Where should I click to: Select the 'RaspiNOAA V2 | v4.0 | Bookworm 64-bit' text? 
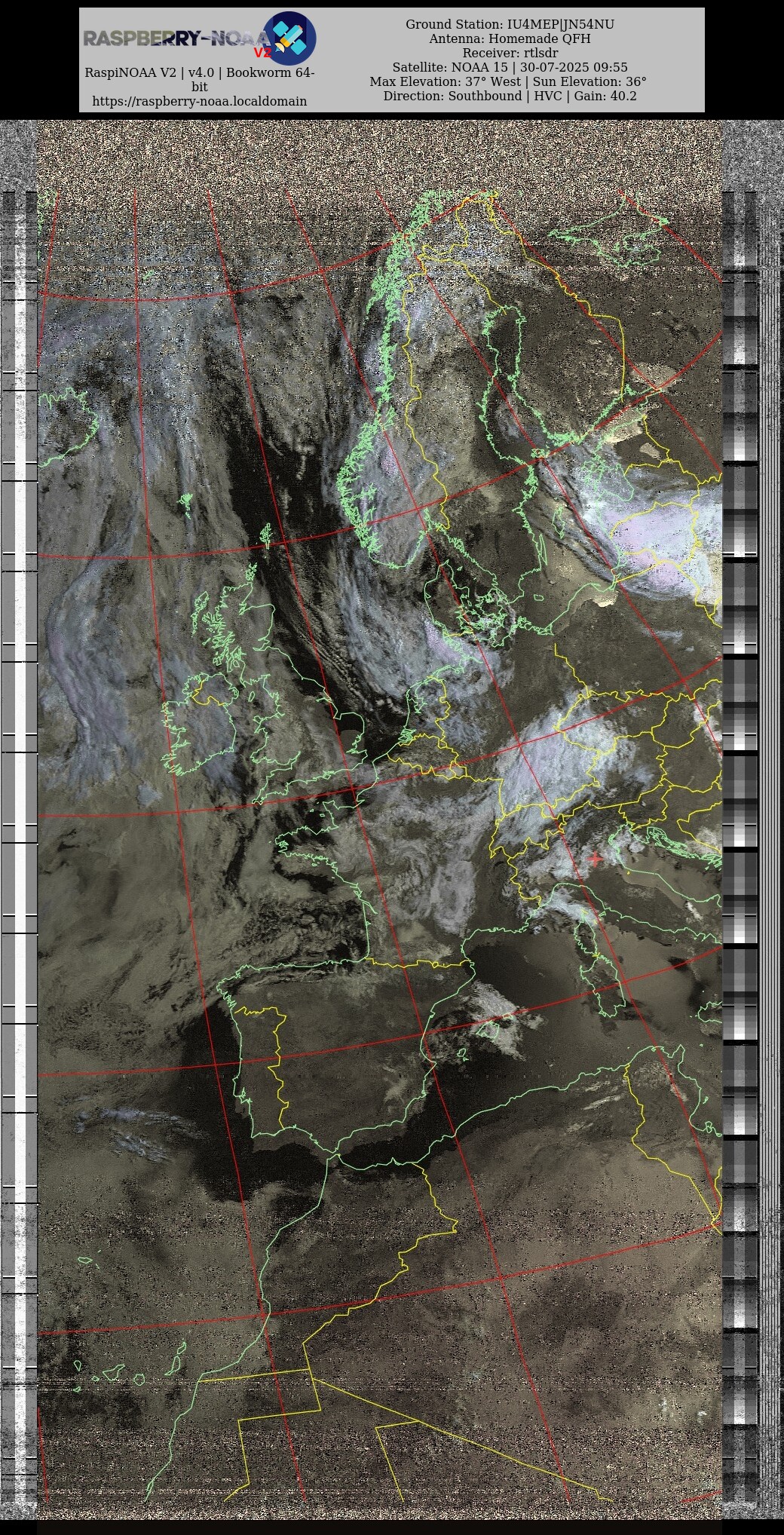click(200, 80)
